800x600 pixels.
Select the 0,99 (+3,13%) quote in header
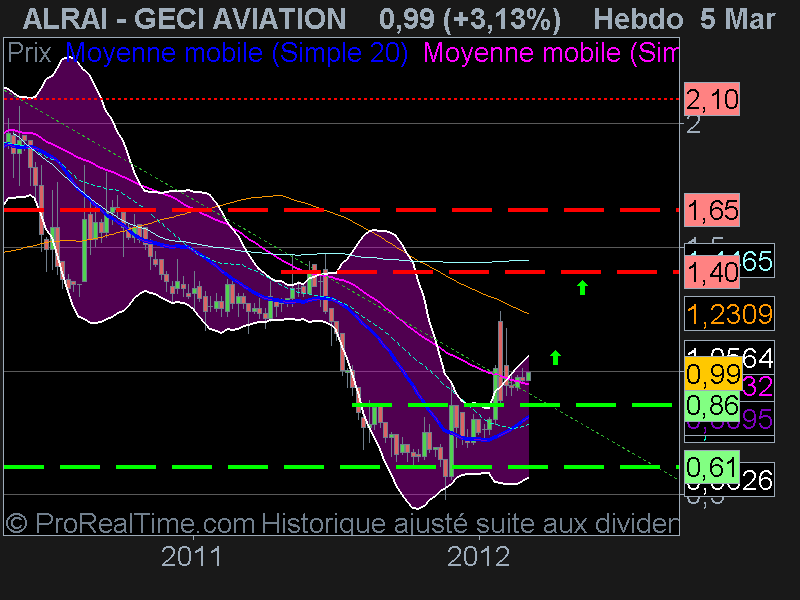point(470,19)
